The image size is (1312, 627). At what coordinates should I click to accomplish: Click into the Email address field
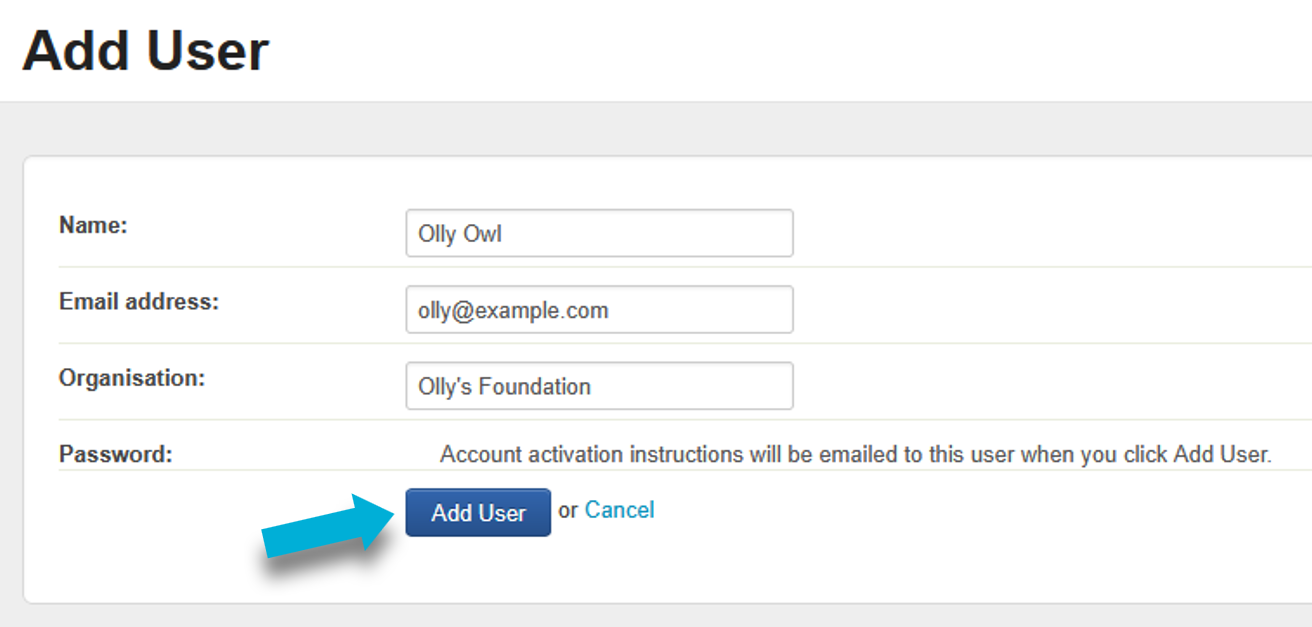coord(599,310)
